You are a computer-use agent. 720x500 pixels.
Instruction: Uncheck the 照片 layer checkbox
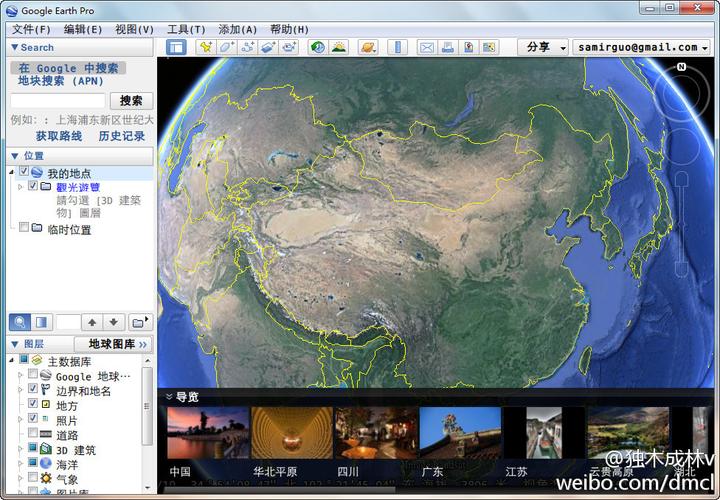(33, 418)
